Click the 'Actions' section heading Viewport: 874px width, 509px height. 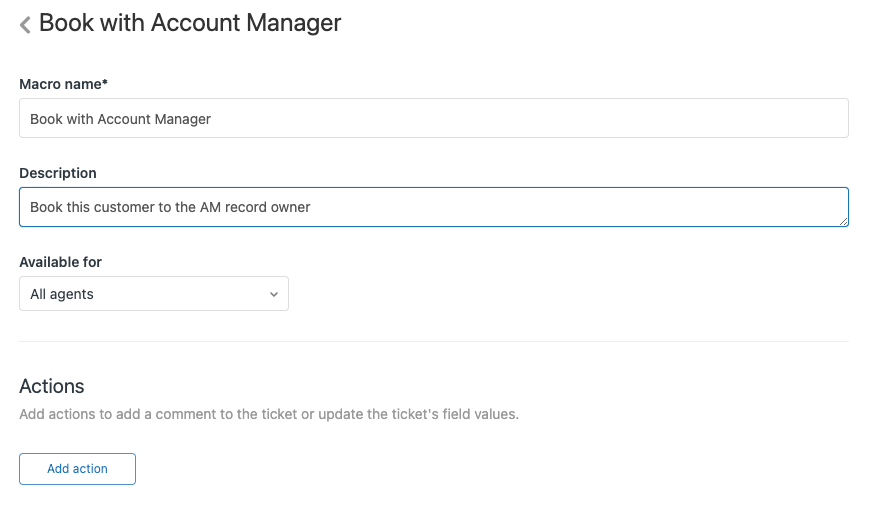(52, 386)
